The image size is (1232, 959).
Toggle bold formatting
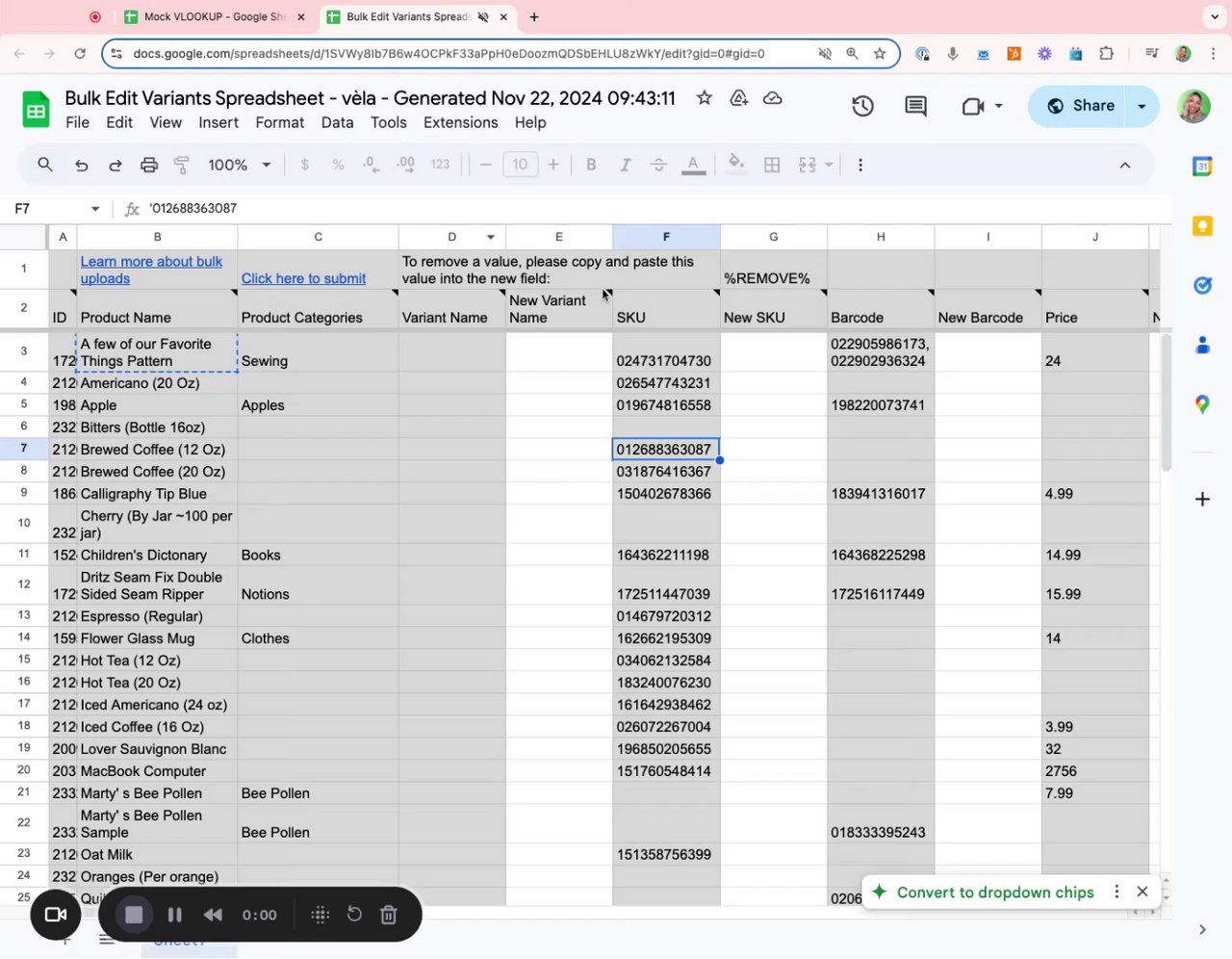click(x=591, y=166)
